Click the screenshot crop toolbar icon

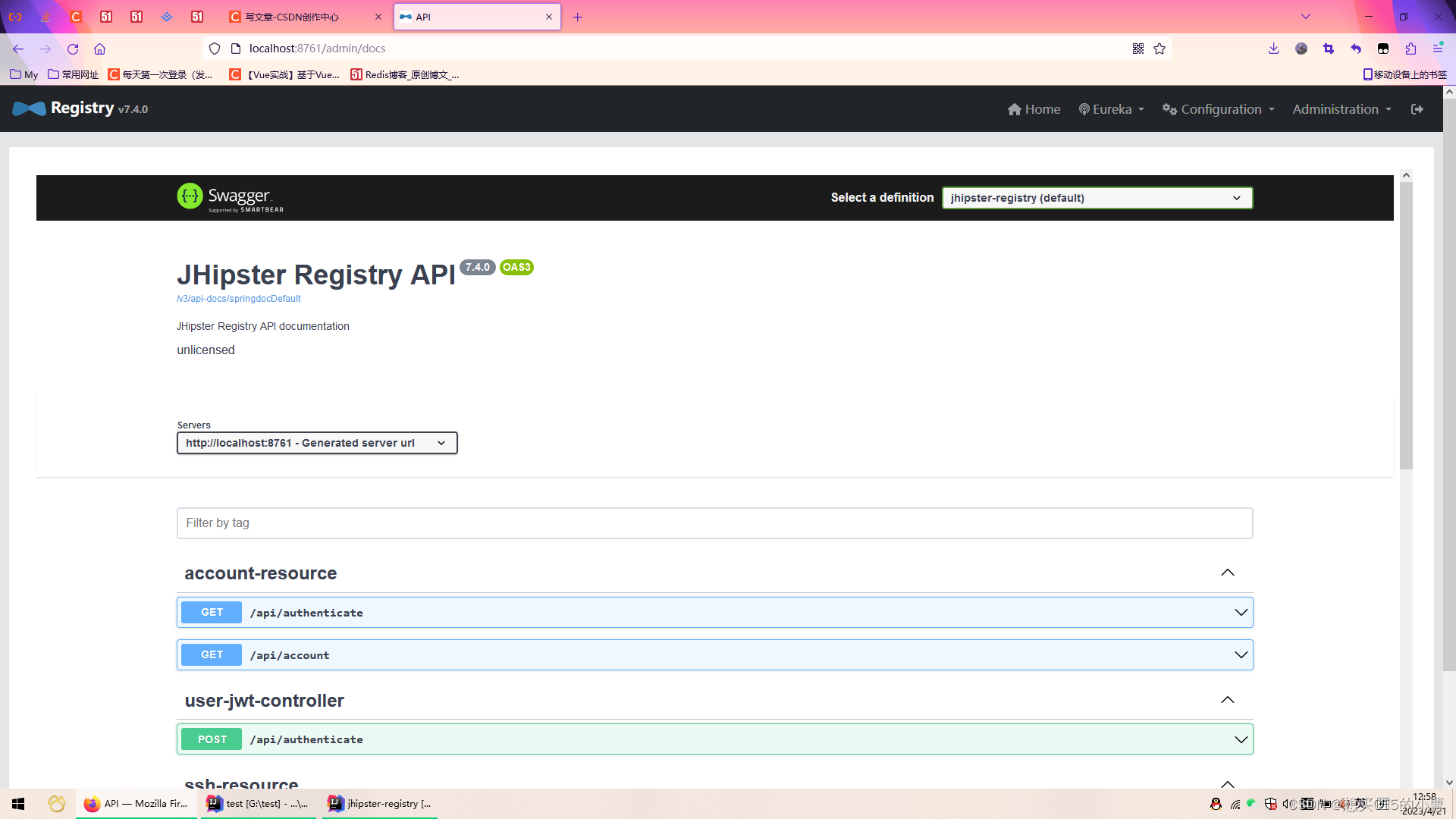1329,49
